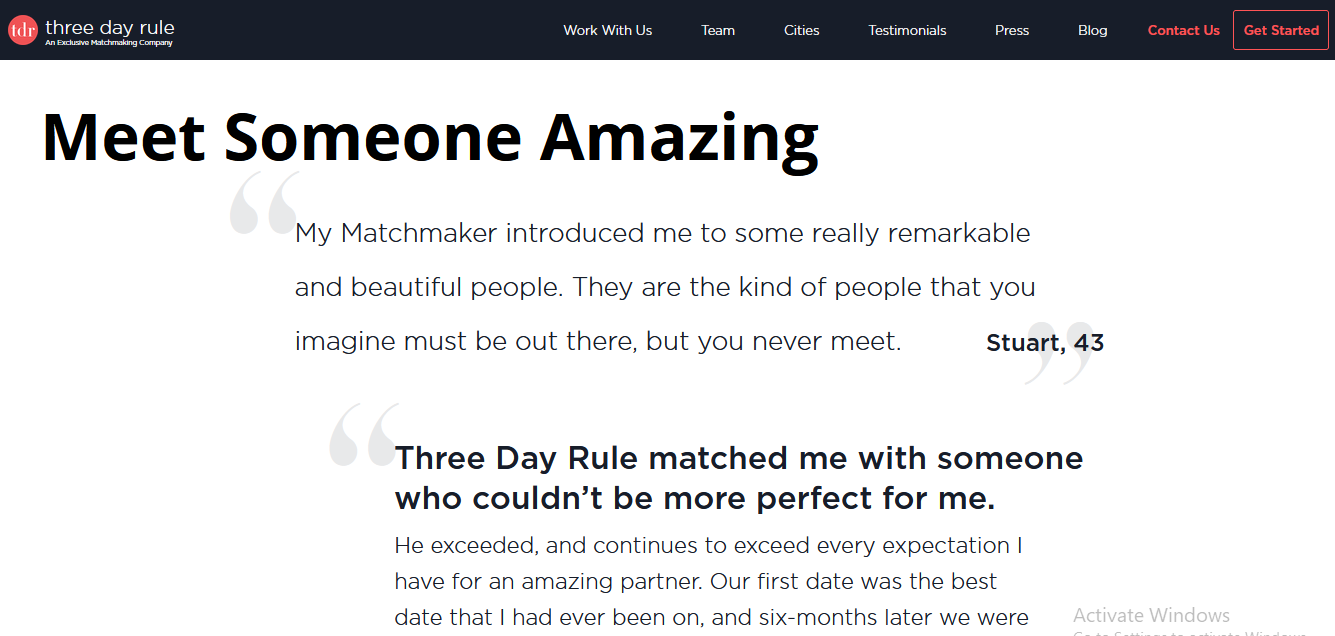Click opening quote mark beside Stuart testimonial
Image resolution: width=1335 pixels, height=636 pixels.
[x=266, y=203]
